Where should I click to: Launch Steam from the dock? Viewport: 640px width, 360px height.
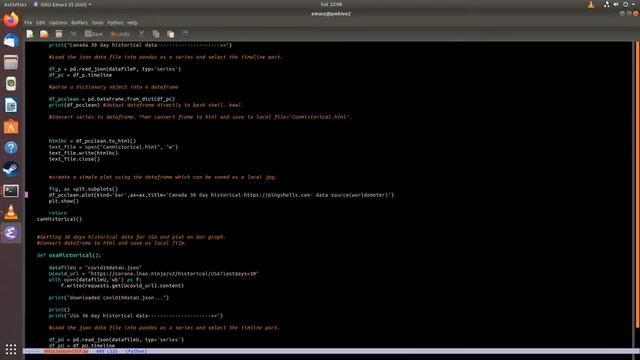click(11, 169)
